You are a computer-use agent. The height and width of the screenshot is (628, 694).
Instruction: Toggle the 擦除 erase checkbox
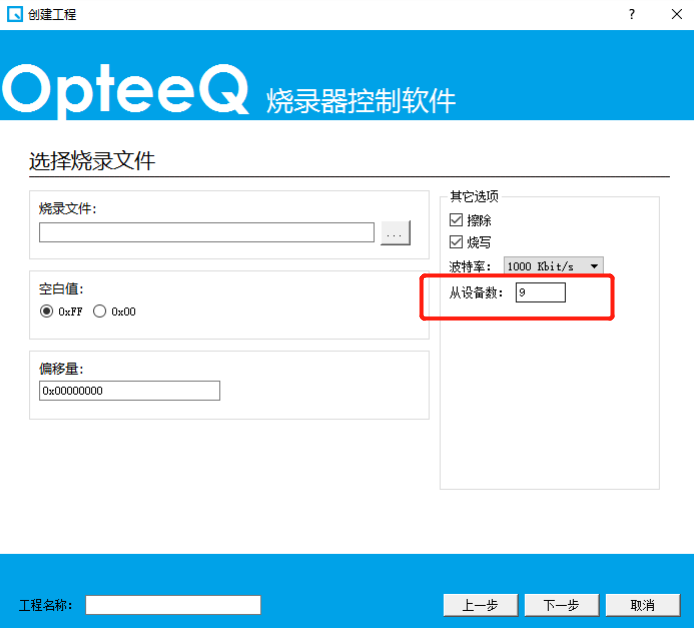click(x=456, y=220)
